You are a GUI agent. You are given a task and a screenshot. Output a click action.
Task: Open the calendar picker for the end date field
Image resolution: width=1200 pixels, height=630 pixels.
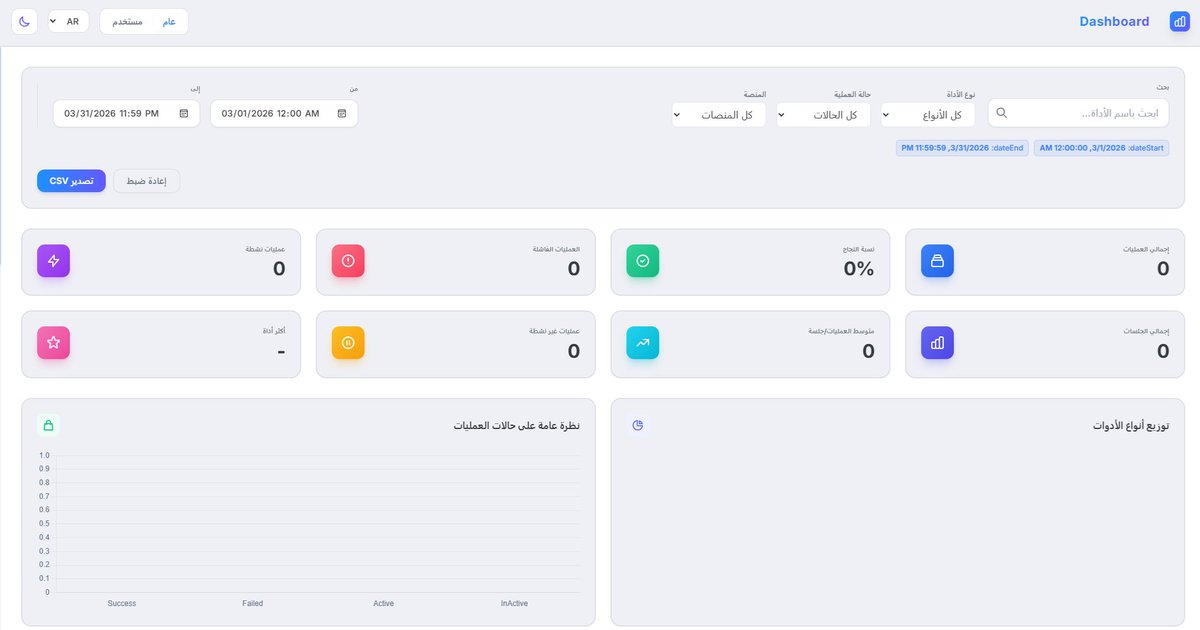[x=183, y=113]
